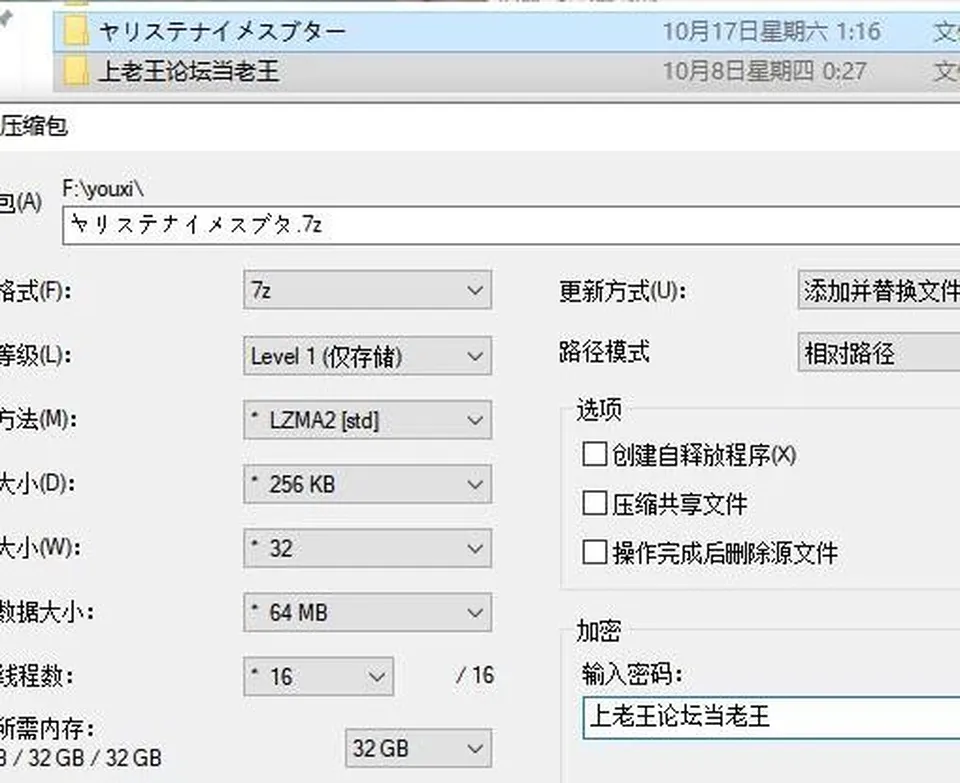
Task: Check 操作完成后删除源文件 option
Action: 594,552
